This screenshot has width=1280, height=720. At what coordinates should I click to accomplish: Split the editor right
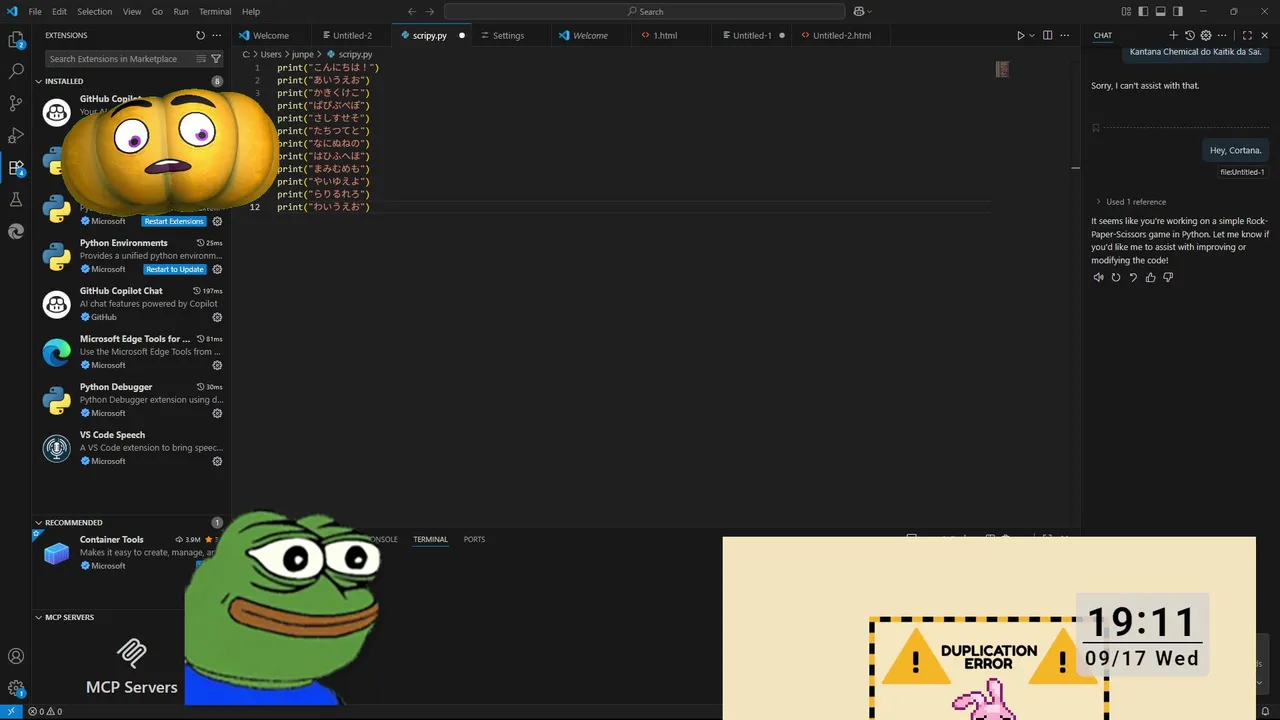[1048, 35]
